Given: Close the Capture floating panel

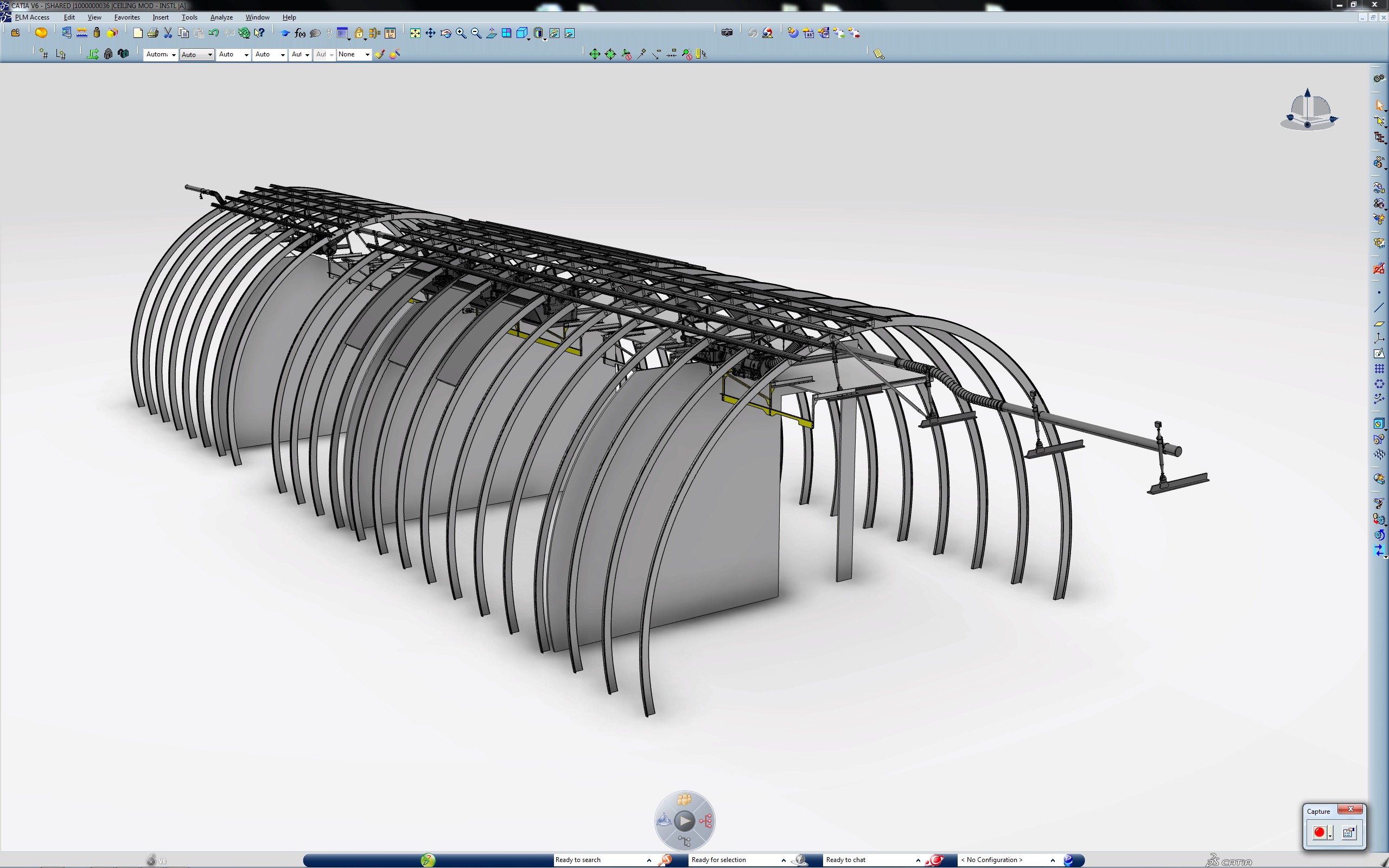Looking at the screenshot, I should (1350, 809).
